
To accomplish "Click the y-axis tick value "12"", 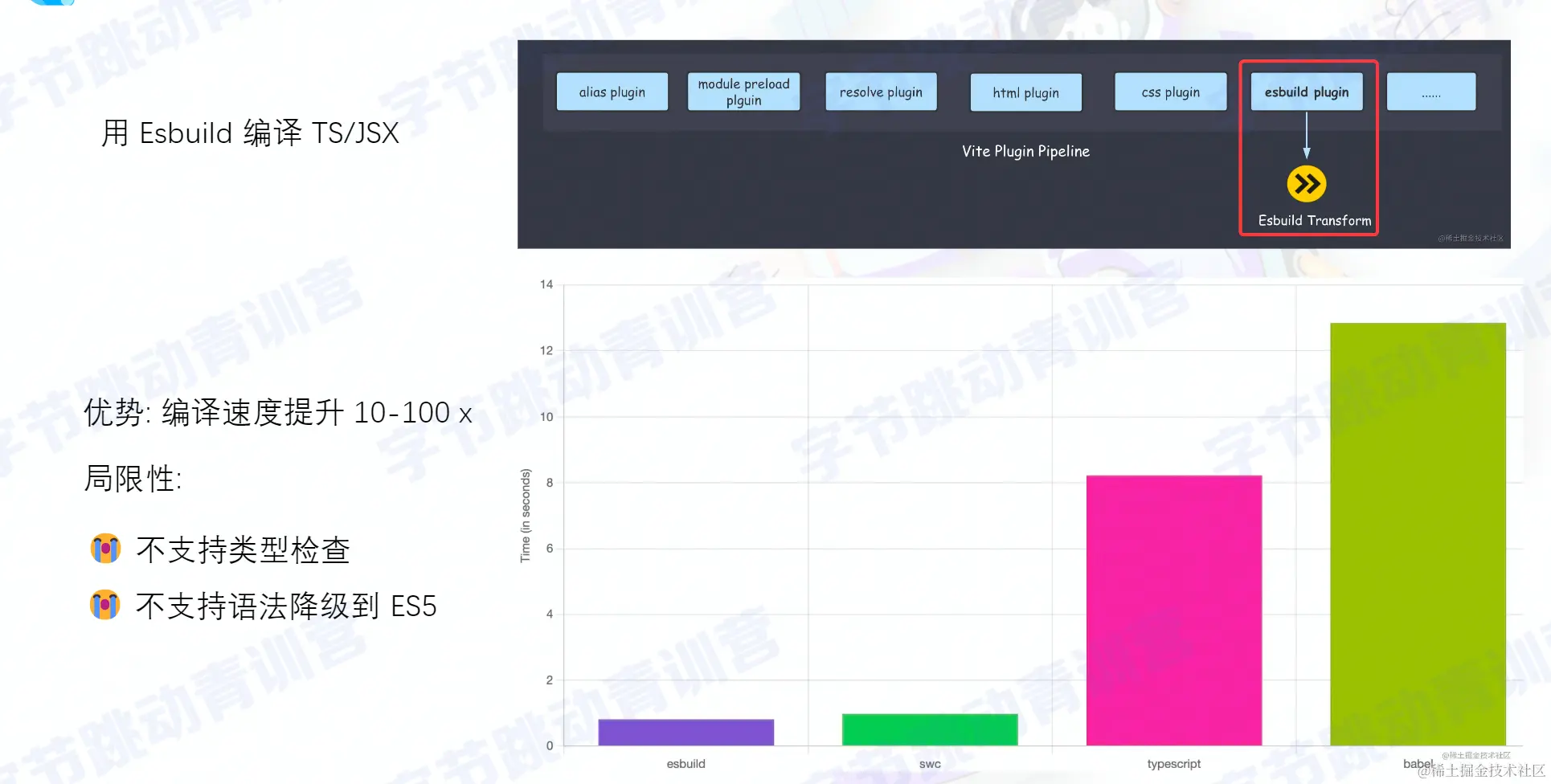I will [546, 350].
